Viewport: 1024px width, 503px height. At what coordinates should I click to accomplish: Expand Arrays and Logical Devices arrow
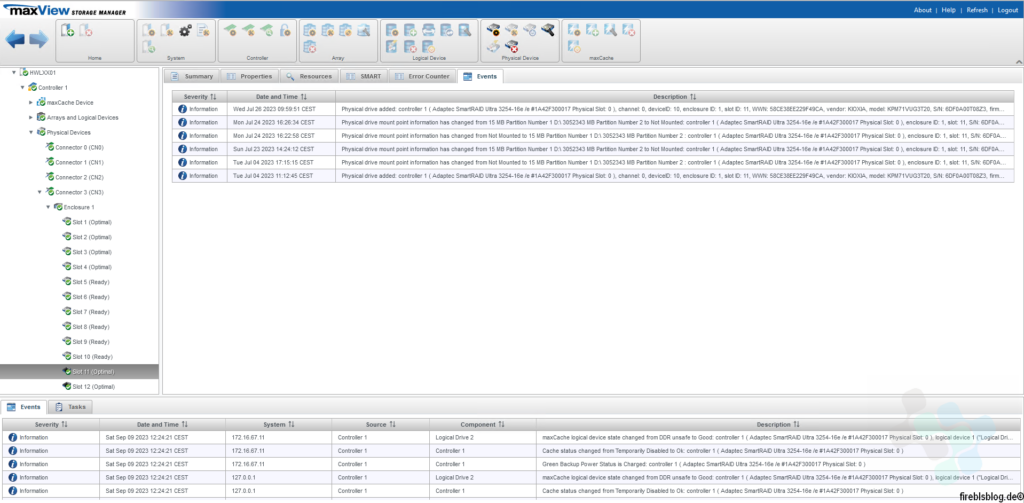(x=31, y=118)
